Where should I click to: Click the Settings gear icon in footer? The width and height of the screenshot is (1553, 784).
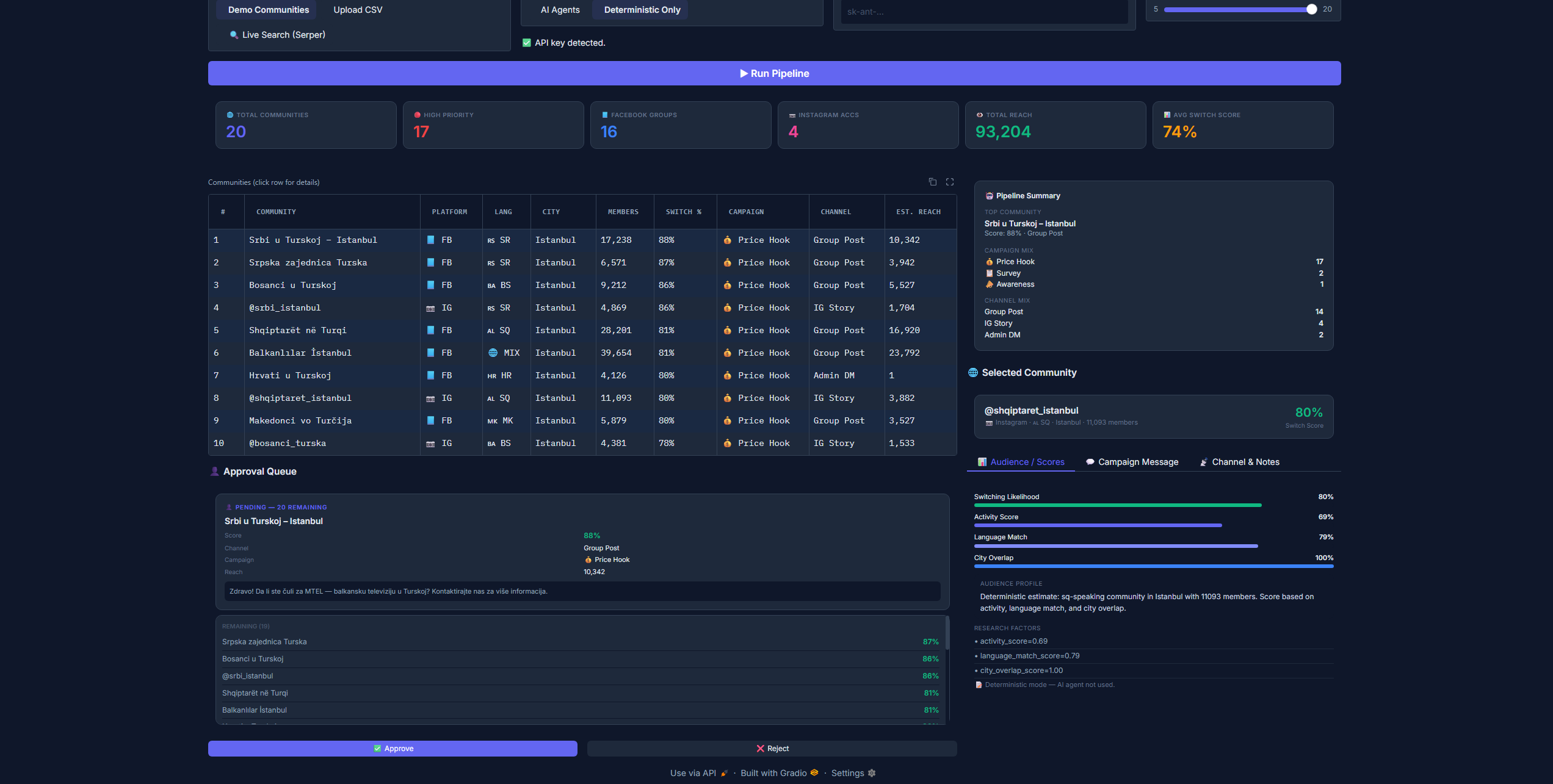point(872,773)
